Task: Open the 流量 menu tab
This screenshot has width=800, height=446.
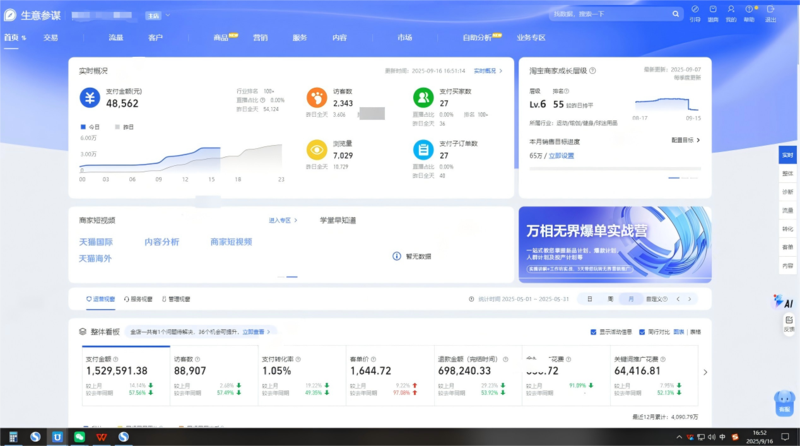Action: click(x=116, y=37)
